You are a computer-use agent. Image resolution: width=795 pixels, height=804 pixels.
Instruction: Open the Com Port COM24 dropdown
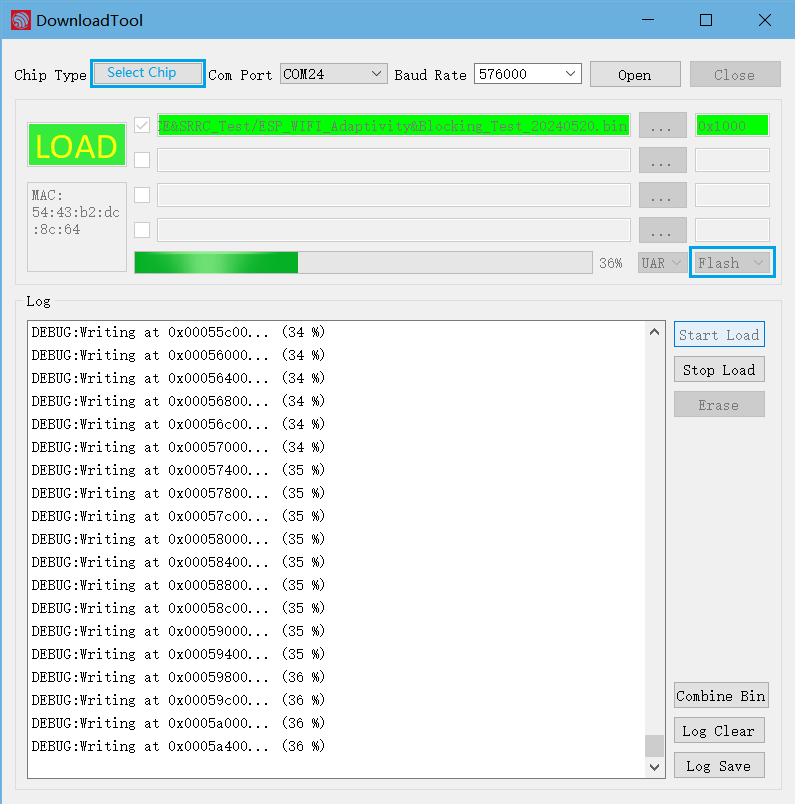pos(333,74)
